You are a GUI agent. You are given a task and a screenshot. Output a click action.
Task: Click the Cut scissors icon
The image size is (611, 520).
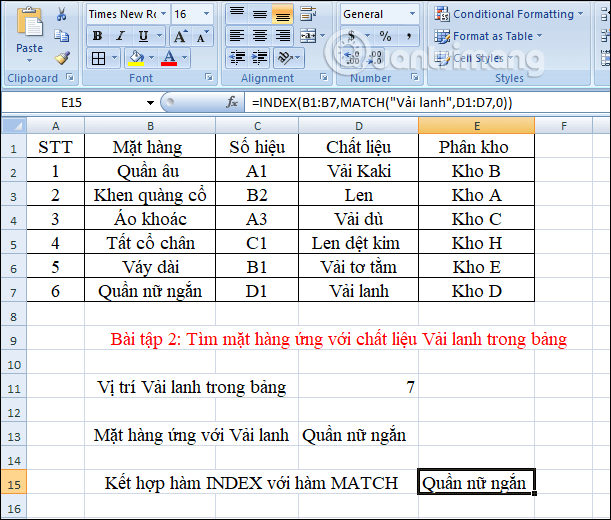coord(62,14)
